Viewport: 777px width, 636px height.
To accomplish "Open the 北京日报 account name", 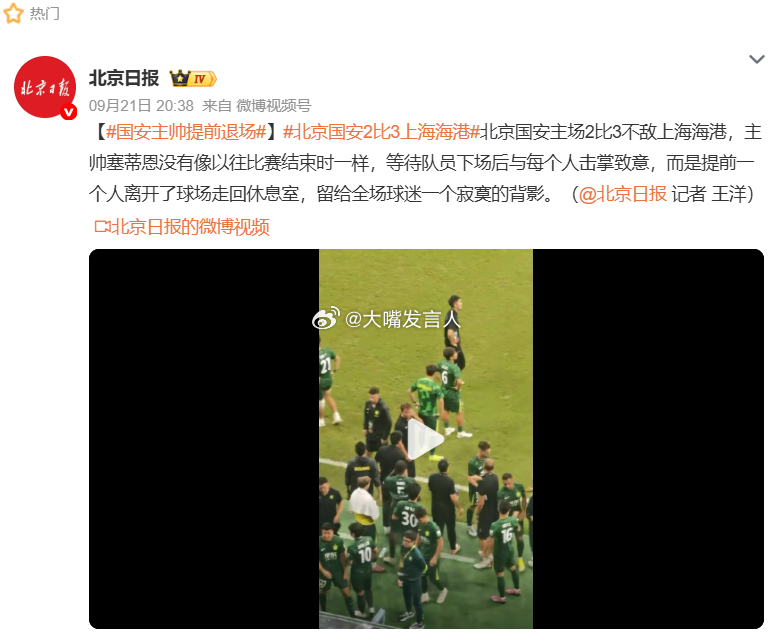I will coord(124,78).
